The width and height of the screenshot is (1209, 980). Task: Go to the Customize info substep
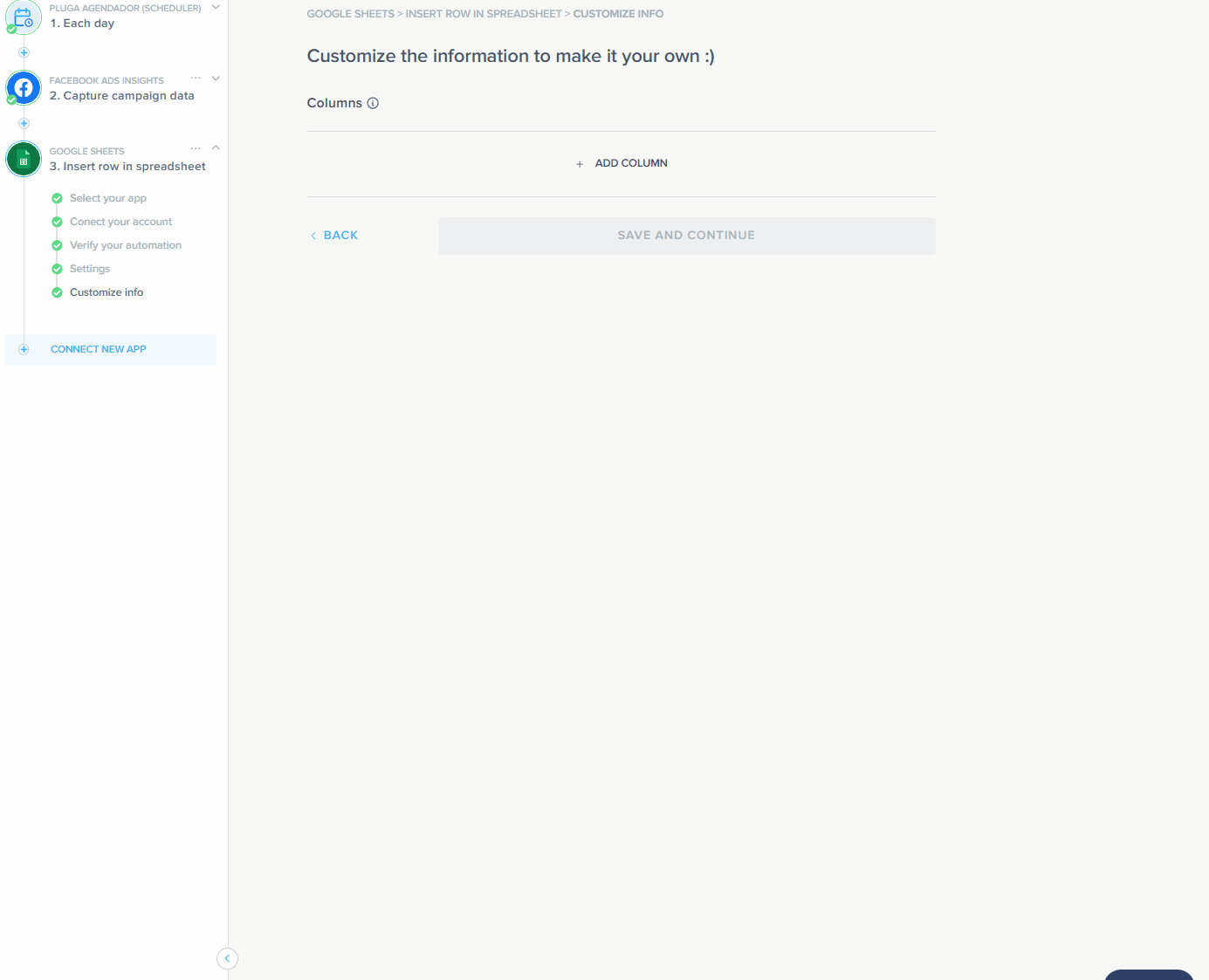106,292
